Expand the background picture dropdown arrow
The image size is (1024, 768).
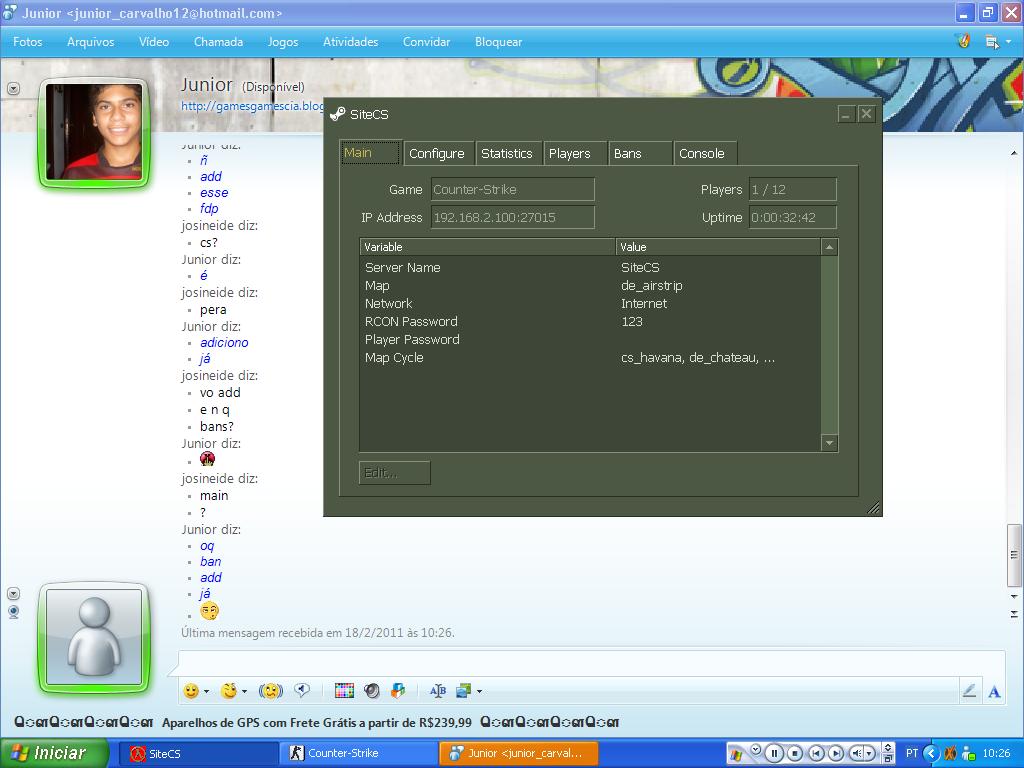point(479,691)
